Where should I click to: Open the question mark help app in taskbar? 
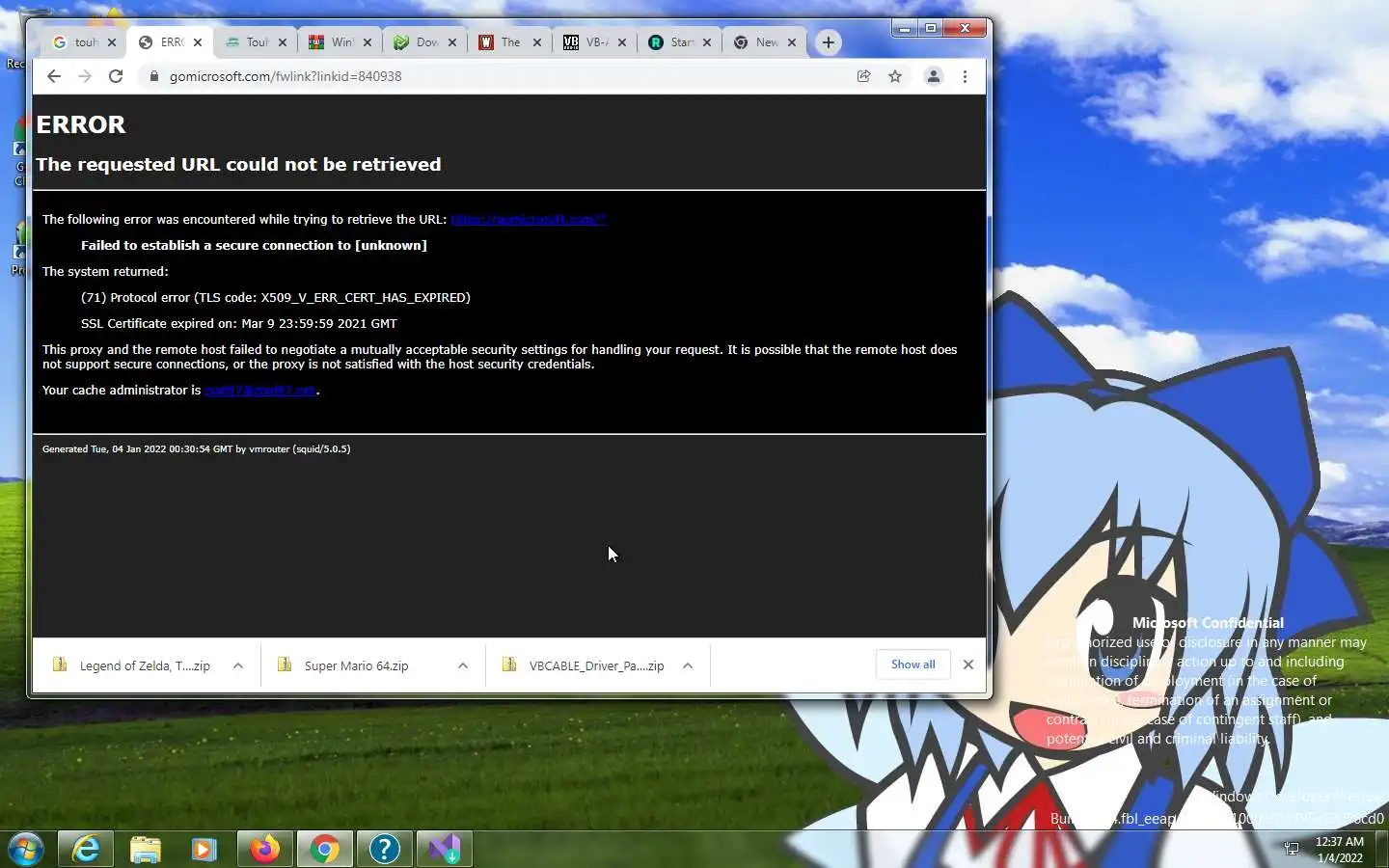[x=385, y=850]
